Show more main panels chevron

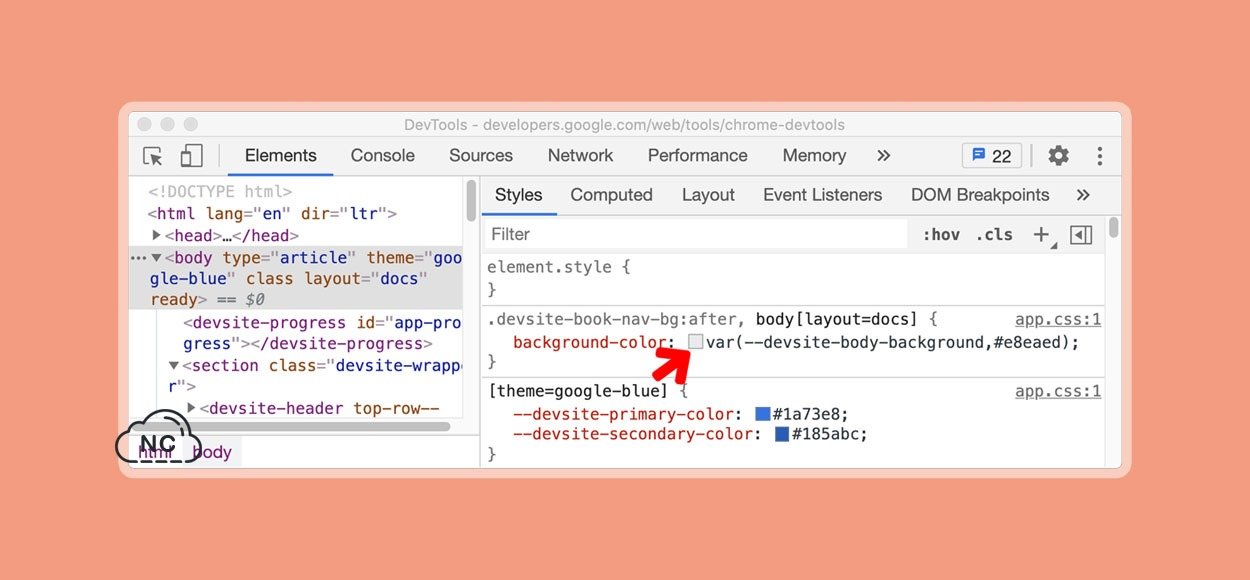tap(883, 155)
